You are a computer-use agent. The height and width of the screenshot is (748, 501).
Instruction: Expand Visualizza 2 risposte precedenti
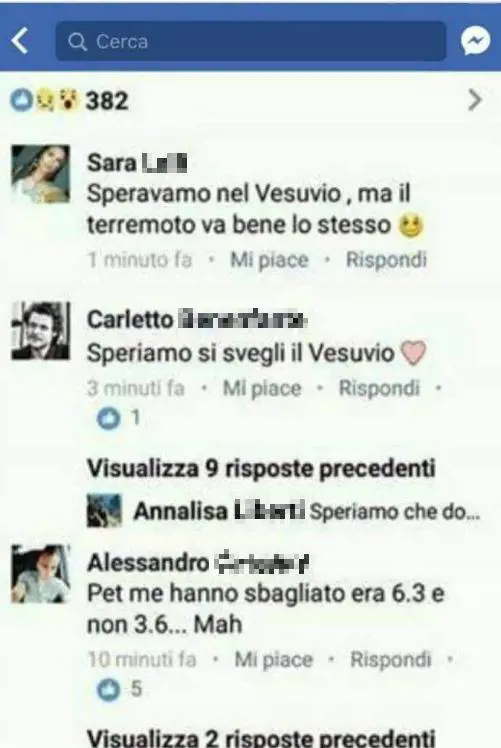coord(261,737)
